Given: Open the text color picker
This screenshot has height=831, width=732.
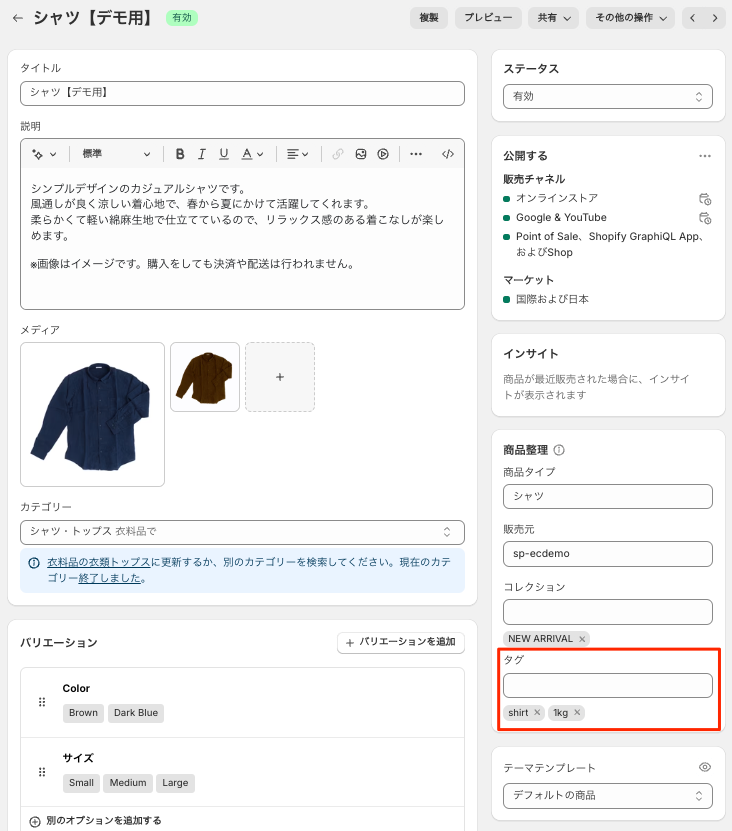Looking at the screenshot, I should [x=251, y=154].
